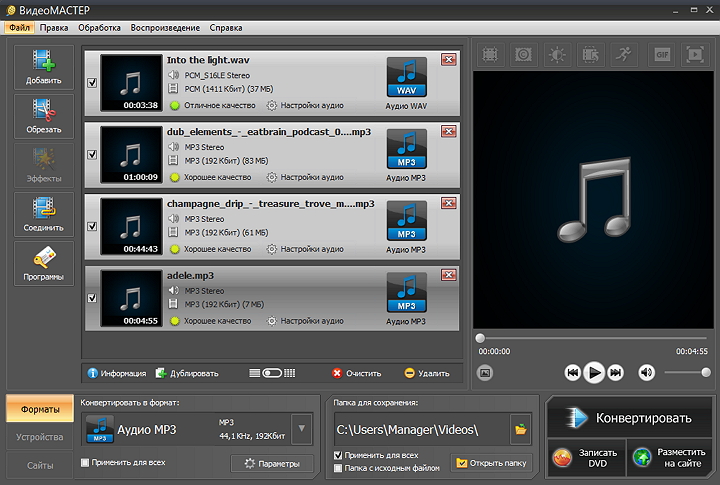Click Записать DVD button
The width and height of the screenshot is (720, 485).
pyautogui.click(x=586, y=458)
